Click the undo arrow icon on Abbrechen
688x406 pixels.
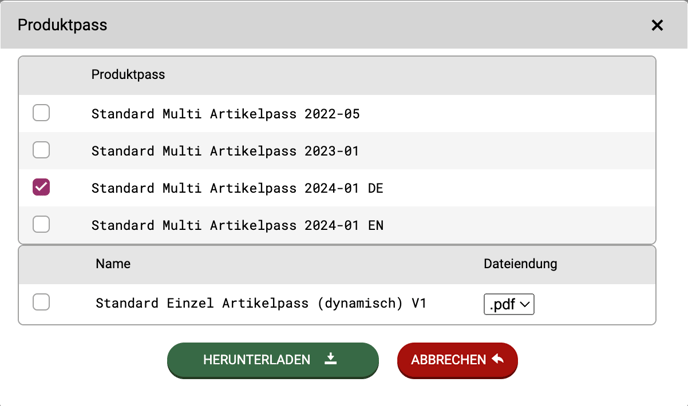(498, 359)
